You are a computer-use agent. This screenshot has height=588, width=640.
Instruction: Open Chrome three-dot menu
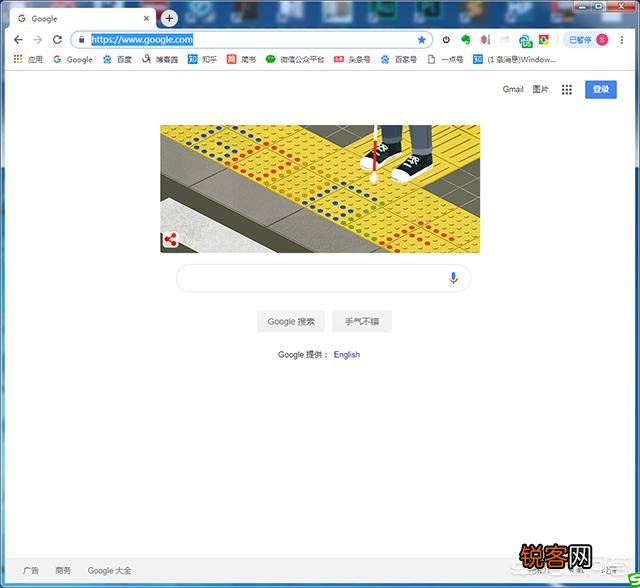[x=622, y=40]
